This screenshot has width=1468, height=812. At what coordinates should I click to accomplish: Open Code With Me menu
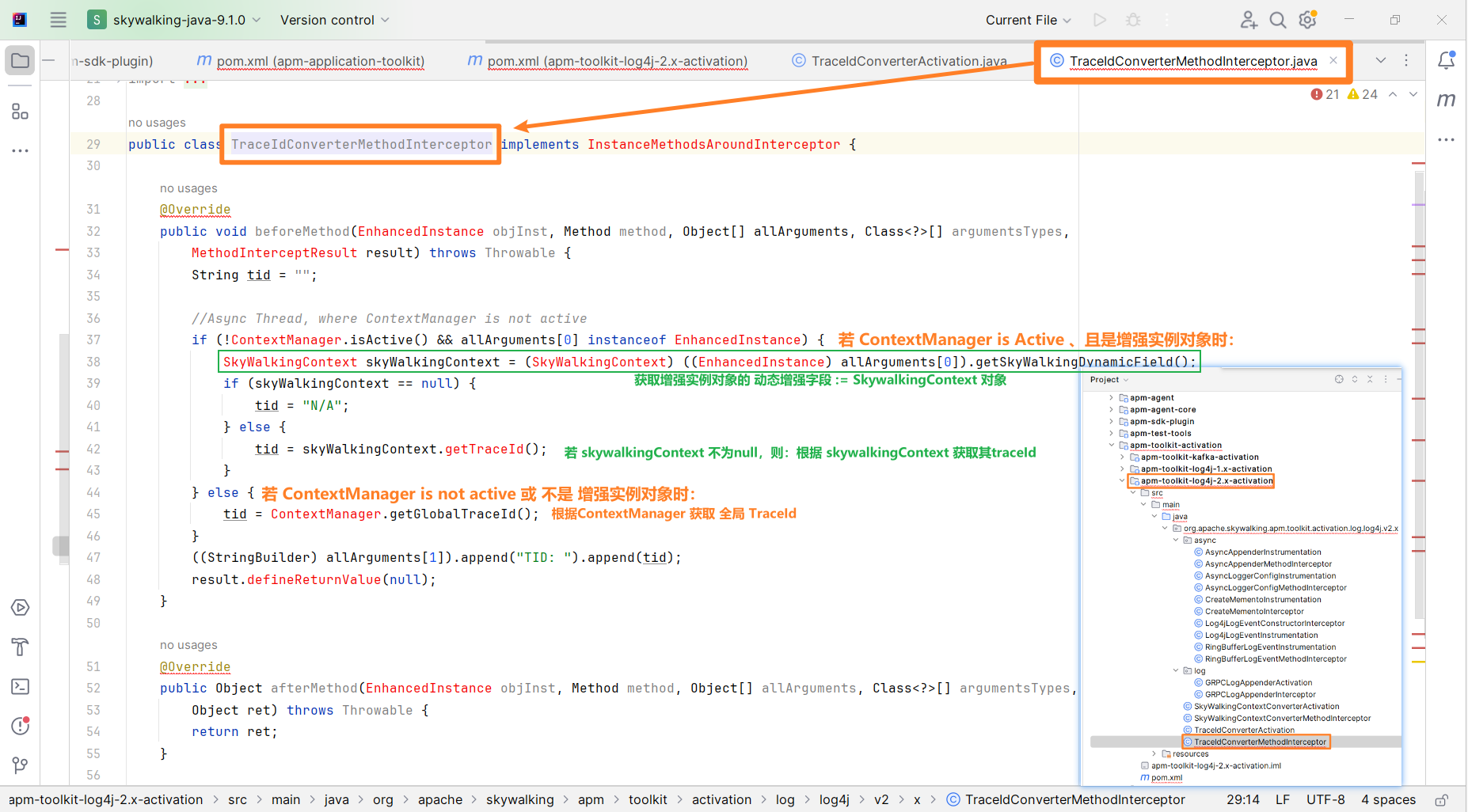tap(1249, 20)
